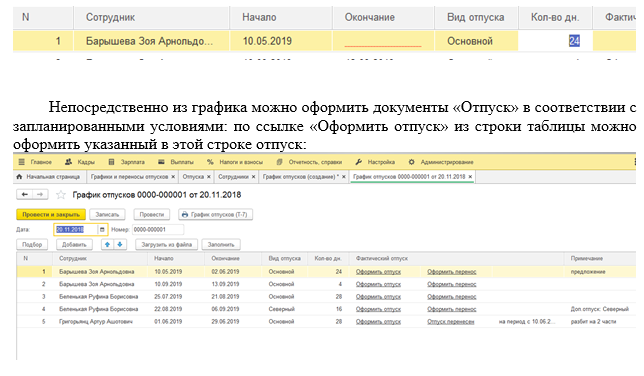Click the Зарплата calculator icon
This screenshot has height=376, width=644.
(111, 162)
